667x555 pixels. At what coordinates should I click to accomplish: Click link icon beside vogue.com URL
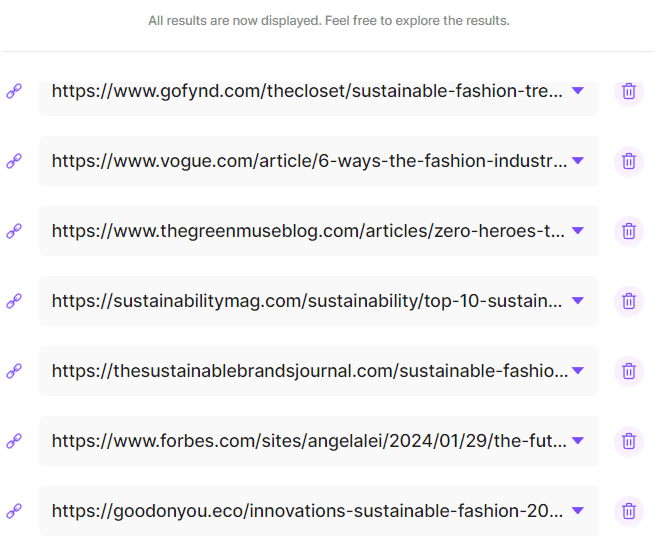pos(14,161)
